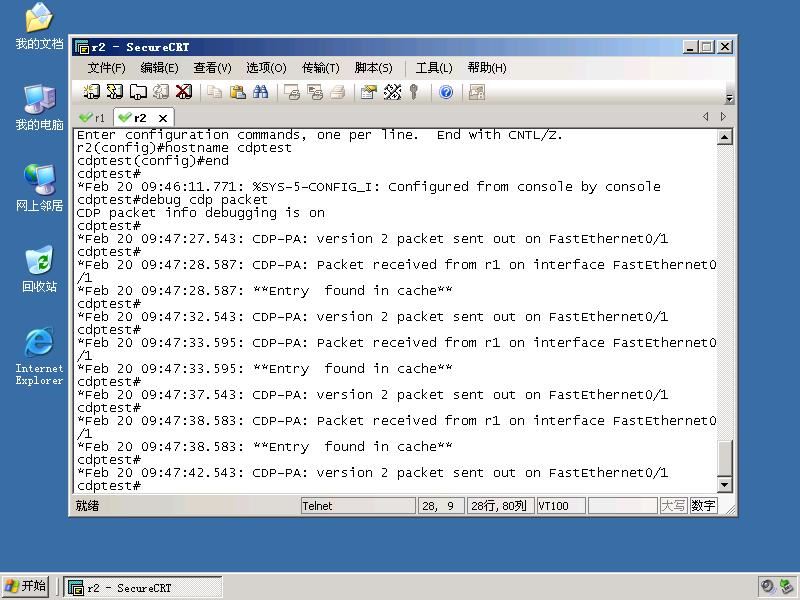Click the Keymap Editor icon

tap(392, 92)
